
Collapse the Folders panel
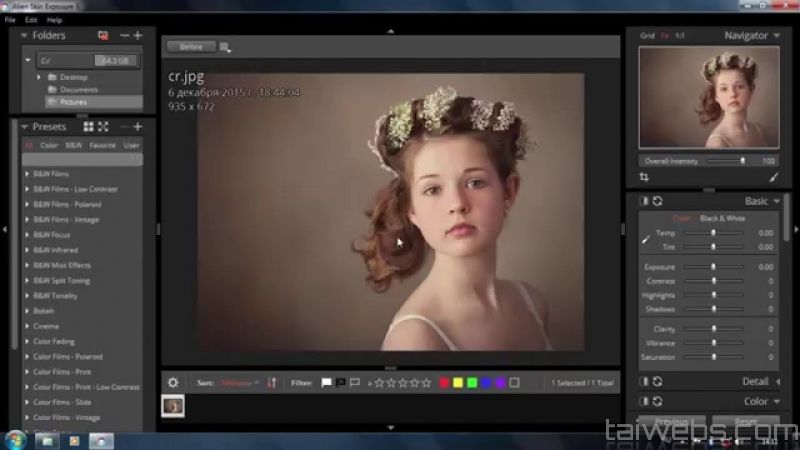click(x=24, y=36)
